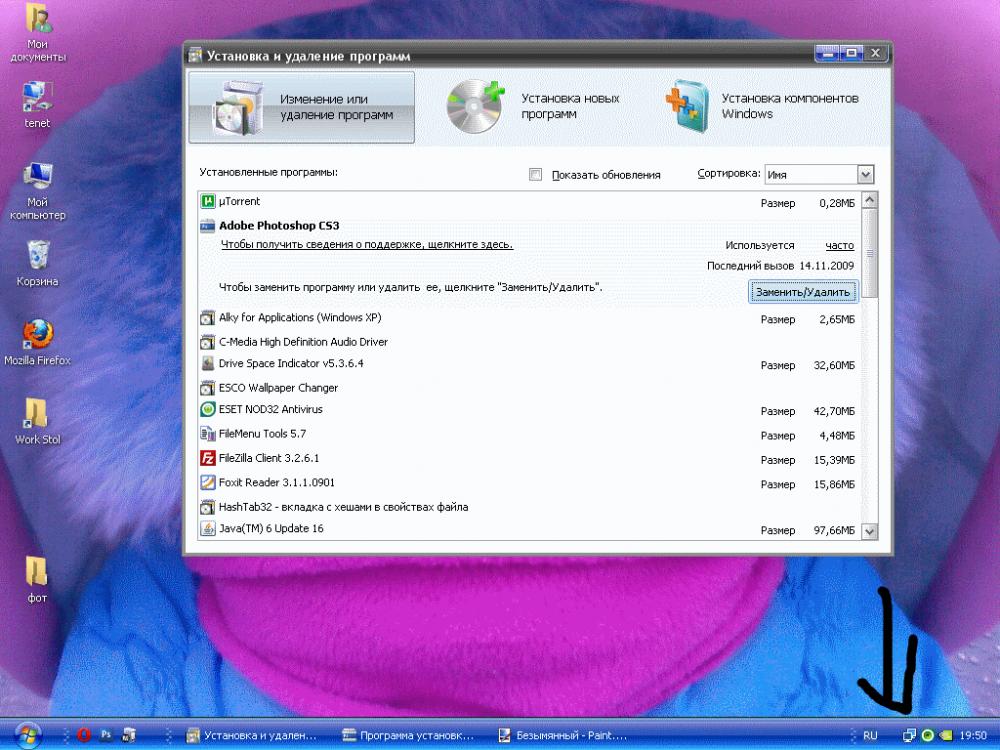The width and height of the screenshot is (1000, 750).
Task: Enable the Показать обновления checkbox
Action: pyautogui.click(x=536, y=175)
